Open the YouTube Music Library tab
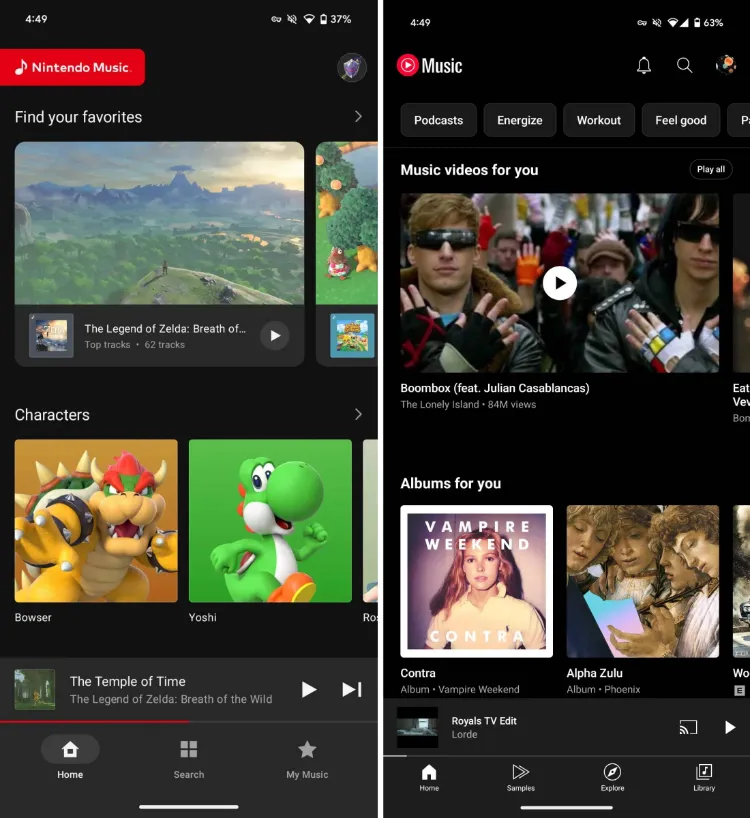750x818 pixels. point(704,776)
